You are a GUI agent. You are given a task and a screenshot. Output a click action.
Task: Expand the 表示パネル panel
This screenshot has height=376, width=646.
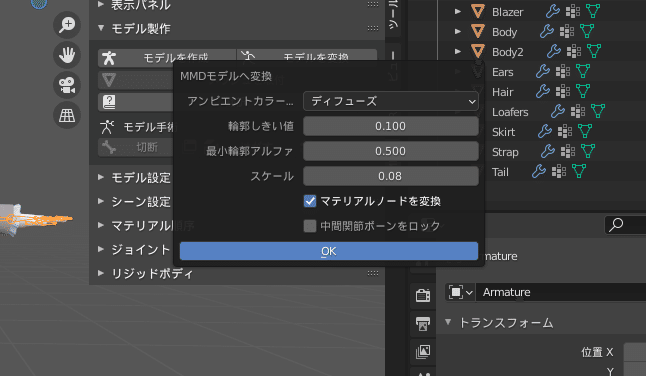click(101, 5)
